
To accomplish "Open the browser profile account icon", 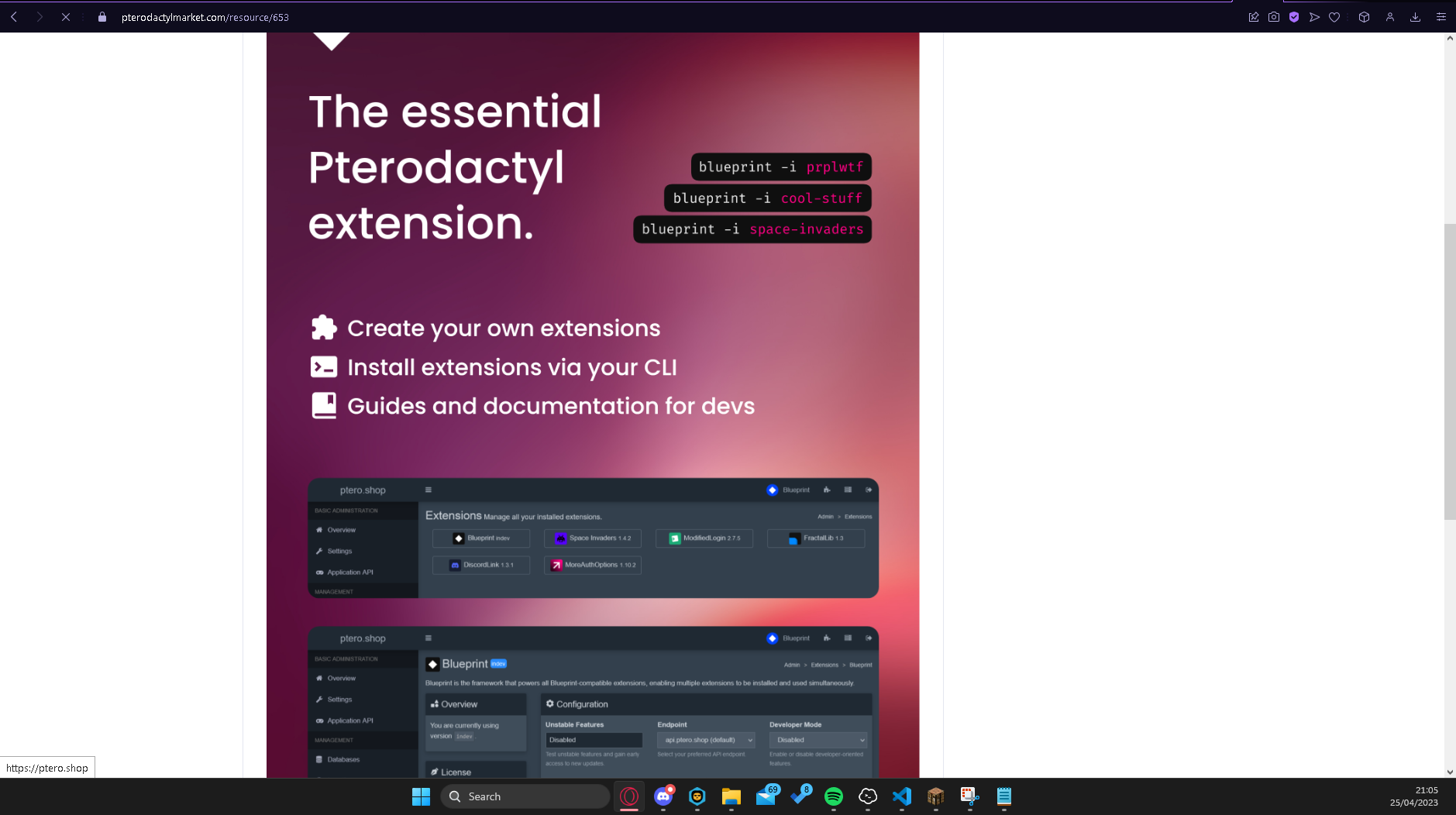I will [x=1390, y=16].
